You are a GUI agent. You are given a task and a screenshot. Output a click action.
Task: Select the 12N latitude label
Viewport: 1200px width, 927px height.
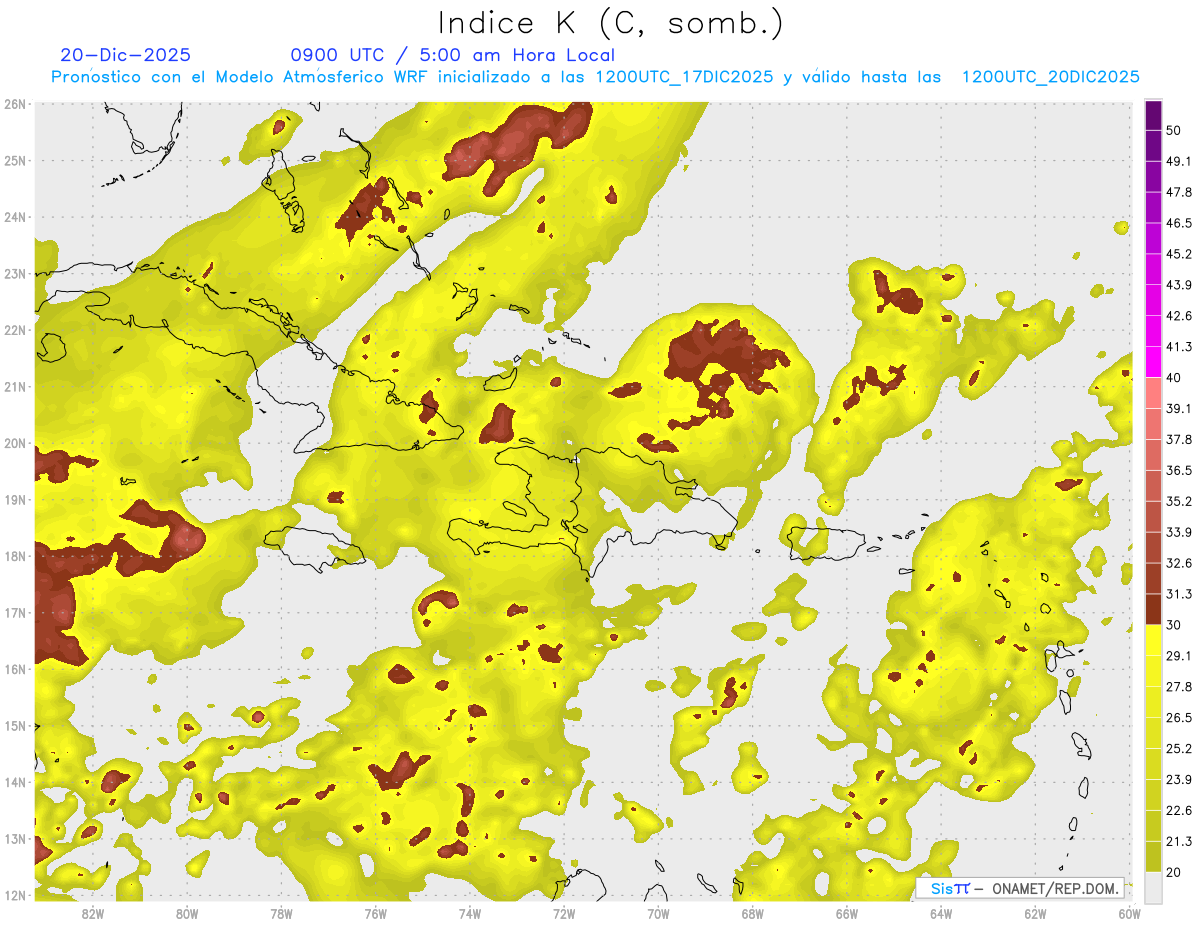15,895
